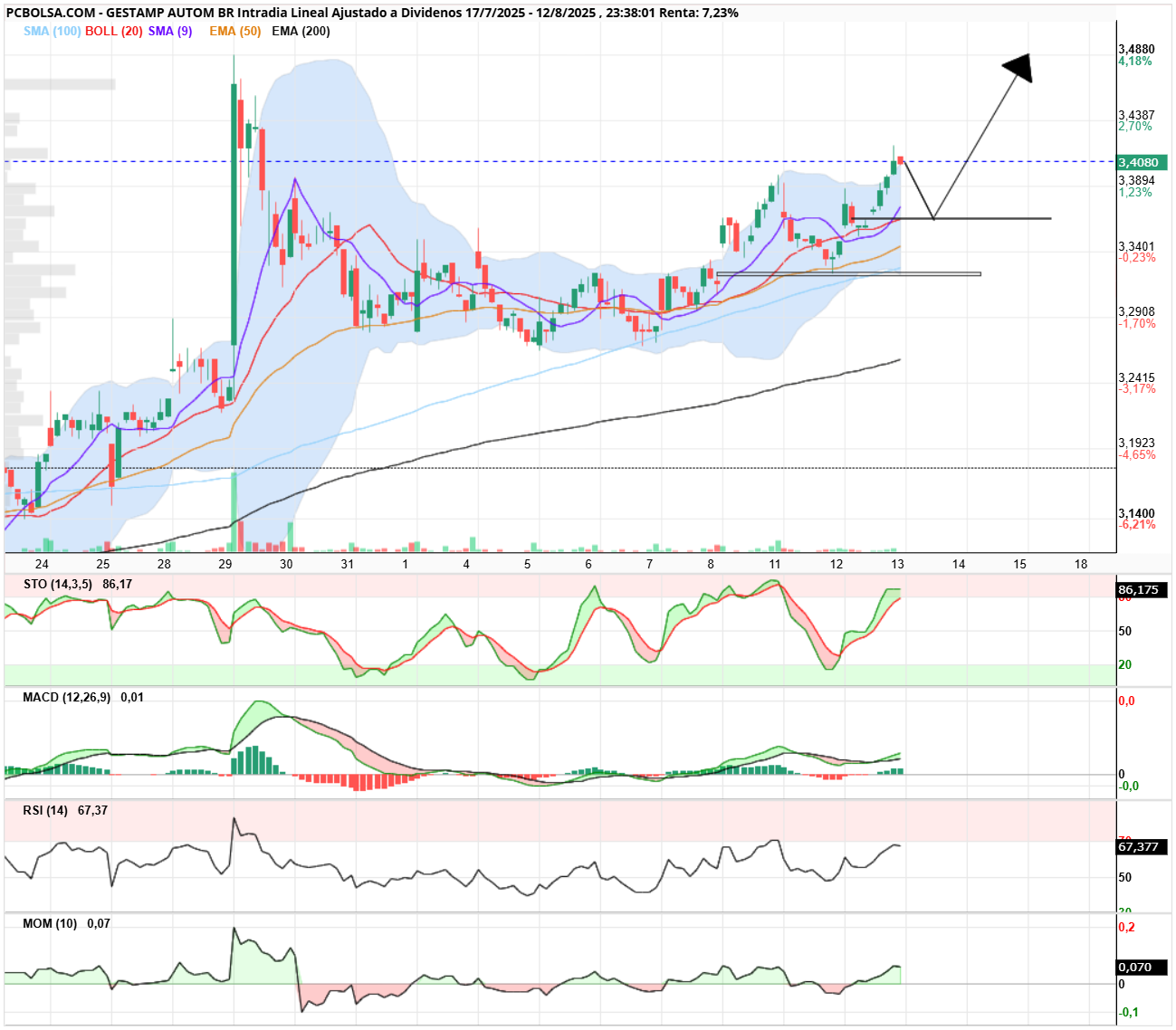Click date 12 on the time axis
This screenshot has height=1030, width=1176.
tap(837, 564)
